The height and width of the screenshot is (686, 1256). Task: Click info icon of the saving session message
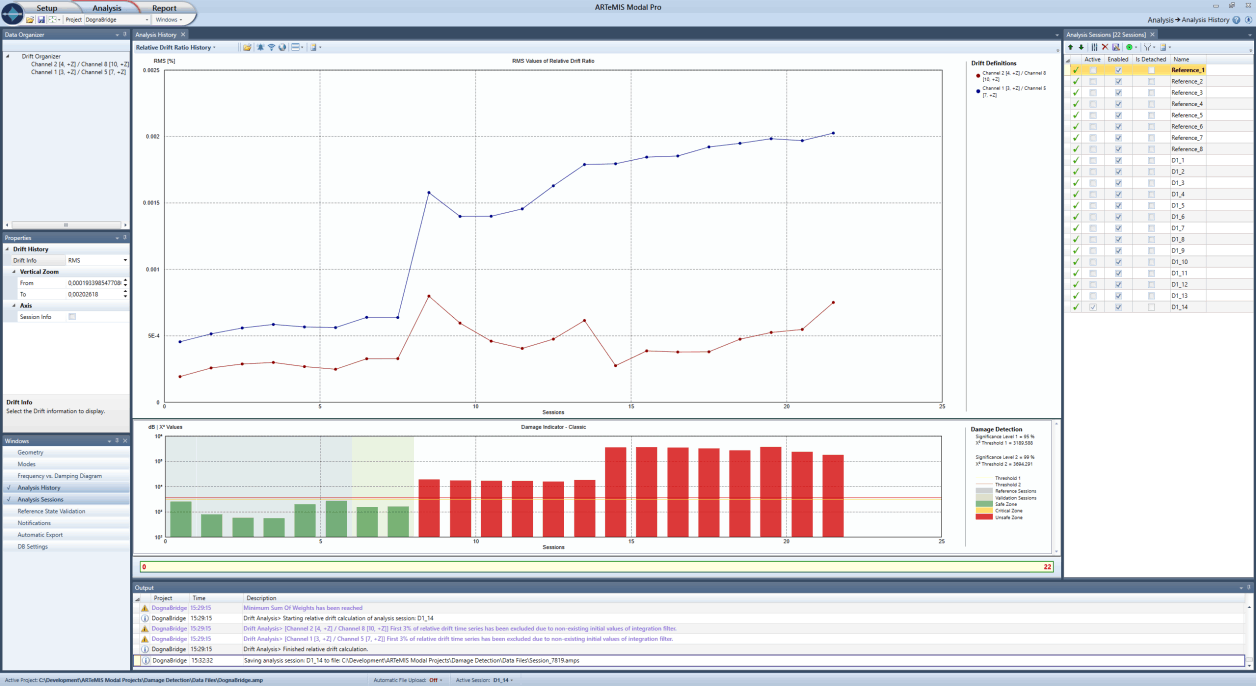pos(144,661)
